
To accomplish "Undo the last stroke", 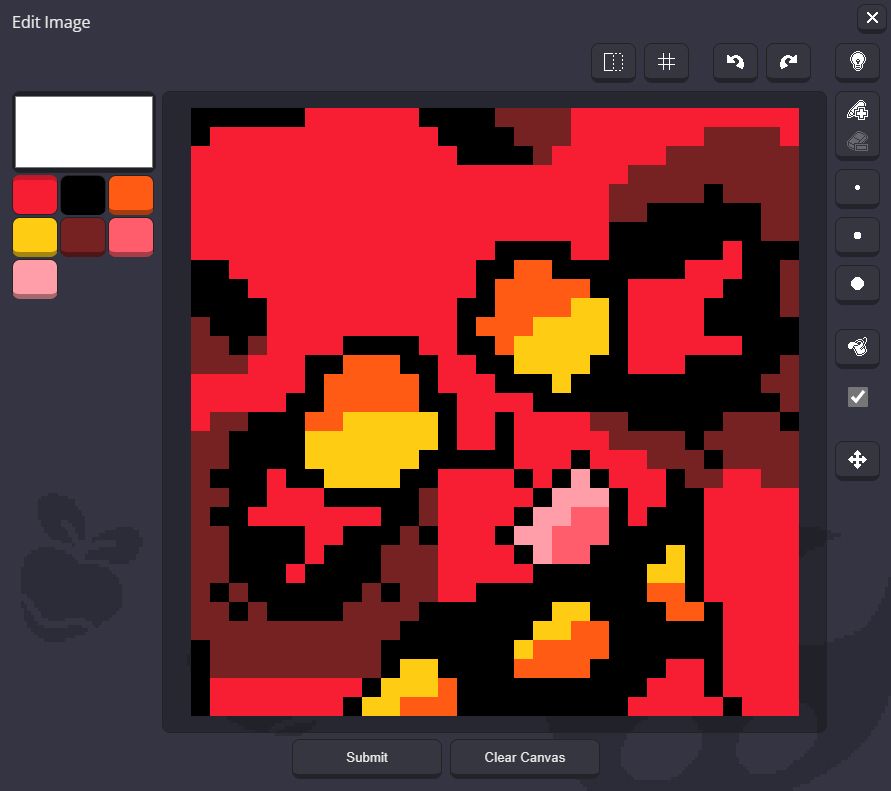I will 735,61.
